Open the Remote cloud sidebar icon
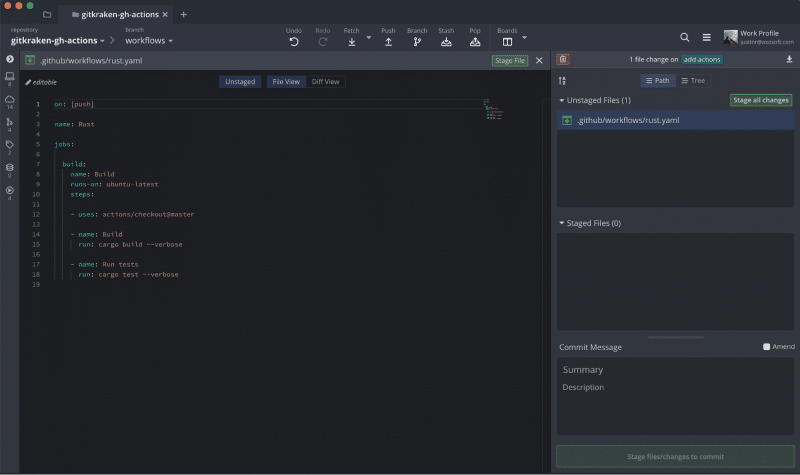The image size is (800, 475). [10, 99]
